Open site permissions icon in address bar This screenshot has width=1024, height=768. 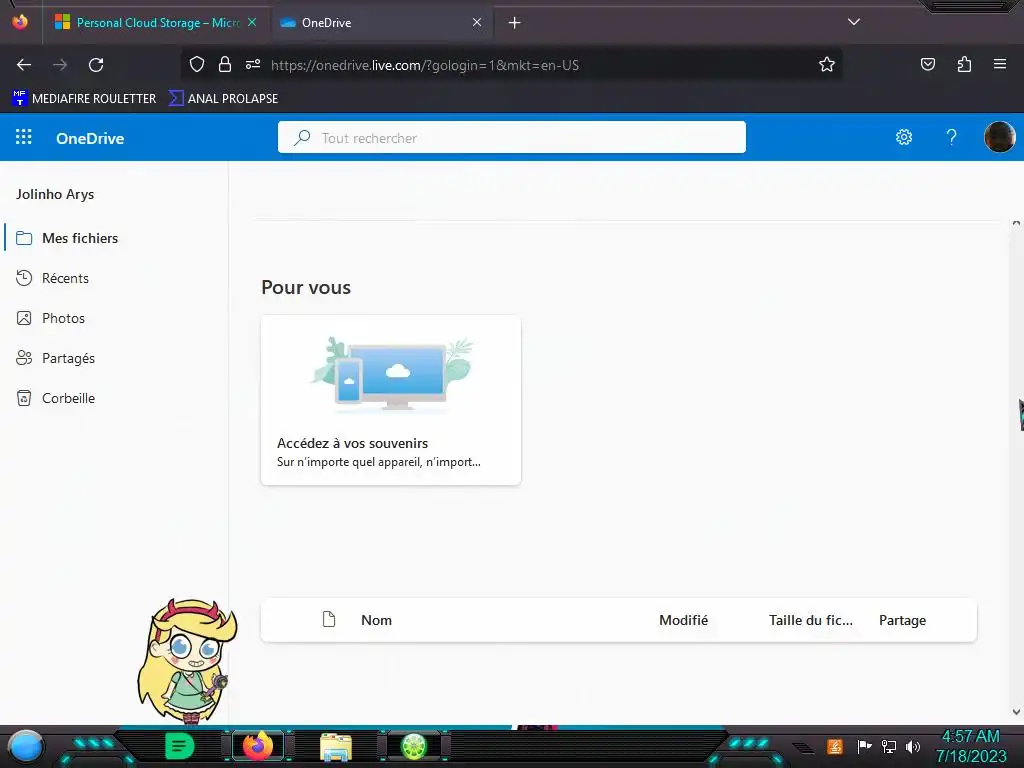pos(253,64)
